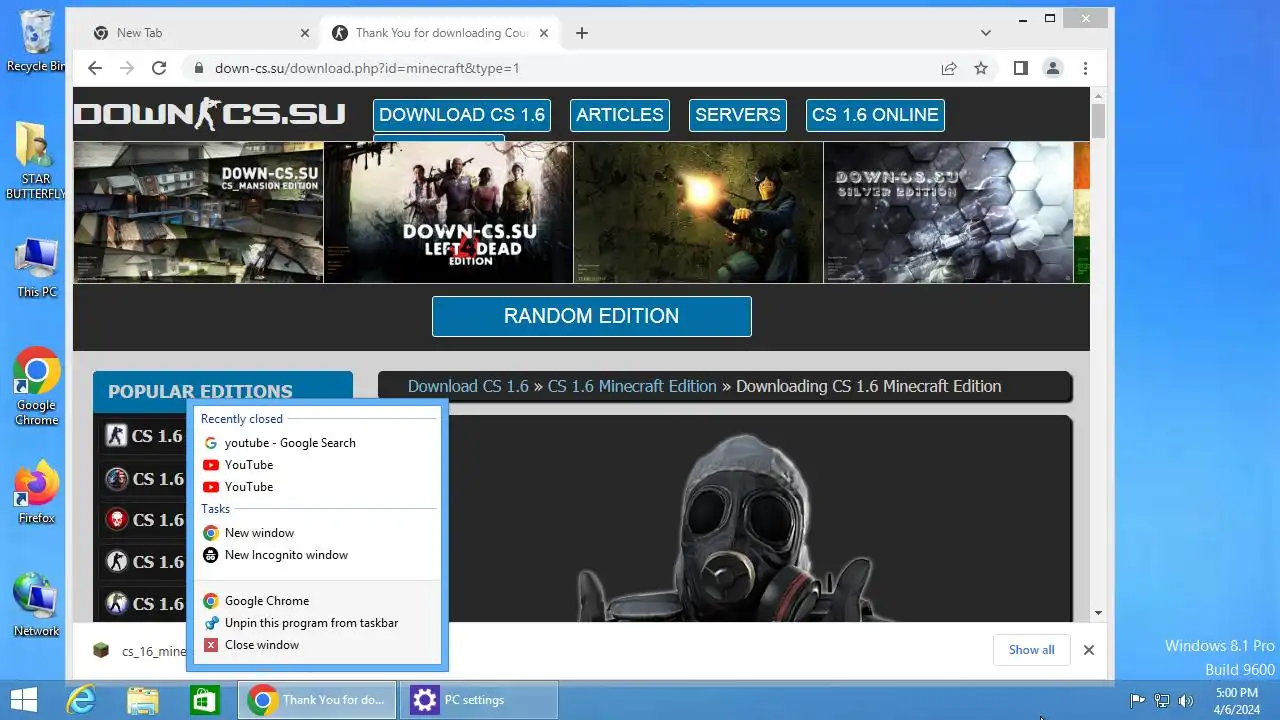1280x720 pixels.
Task: Click the page scrollbar up arrow
Action: [1098, 95]
